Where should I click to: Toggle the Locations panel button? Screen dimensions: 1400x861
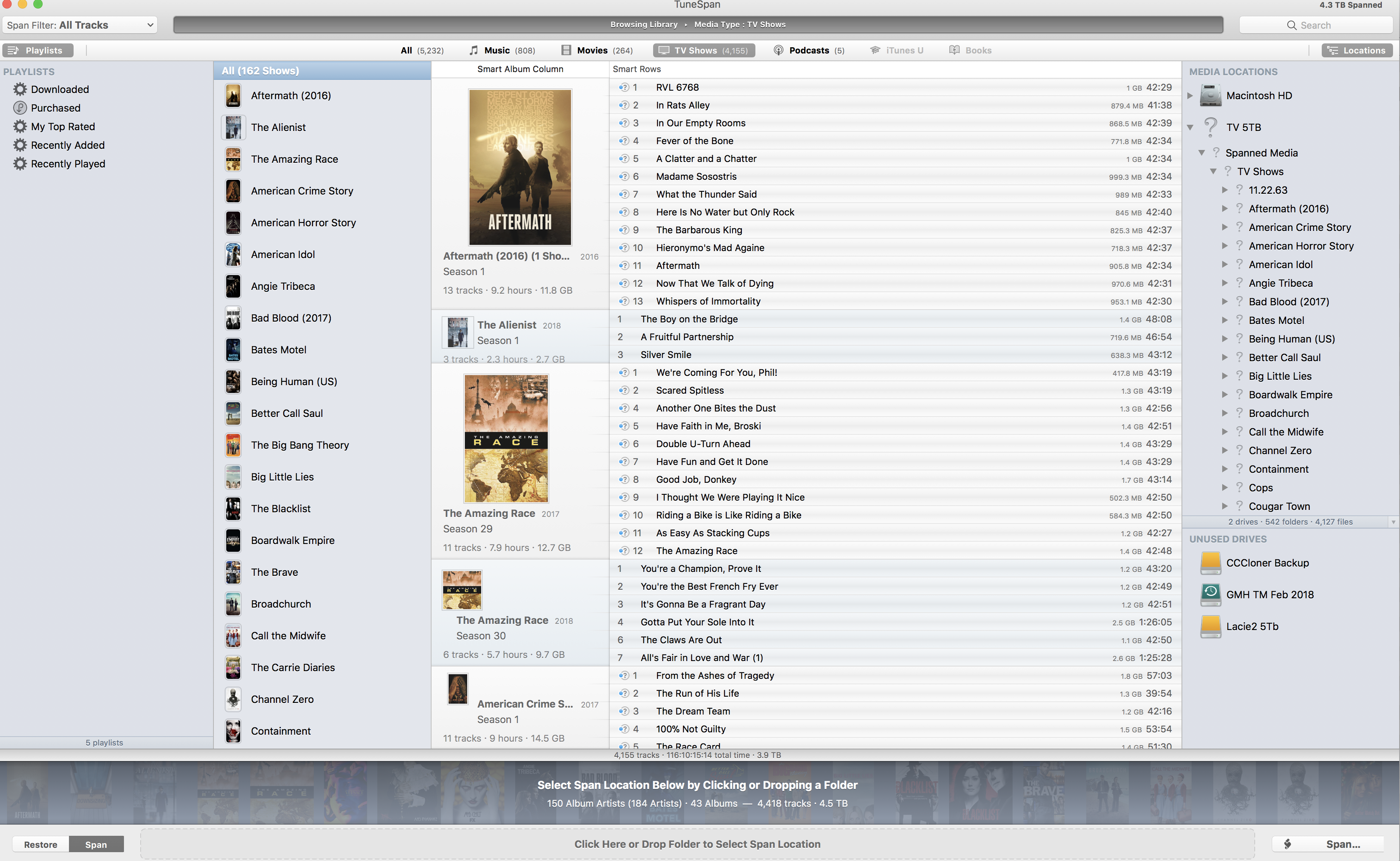tap(1357, 51)
